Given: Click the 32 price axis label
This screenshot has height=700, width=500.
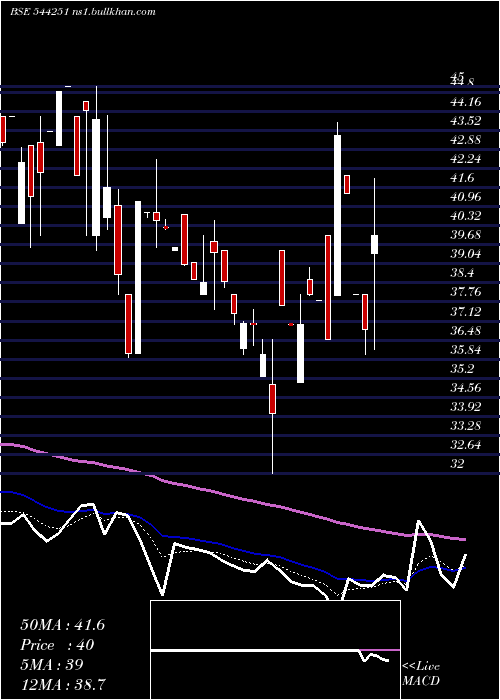Looking at the screenshot, I should (457, 464).
